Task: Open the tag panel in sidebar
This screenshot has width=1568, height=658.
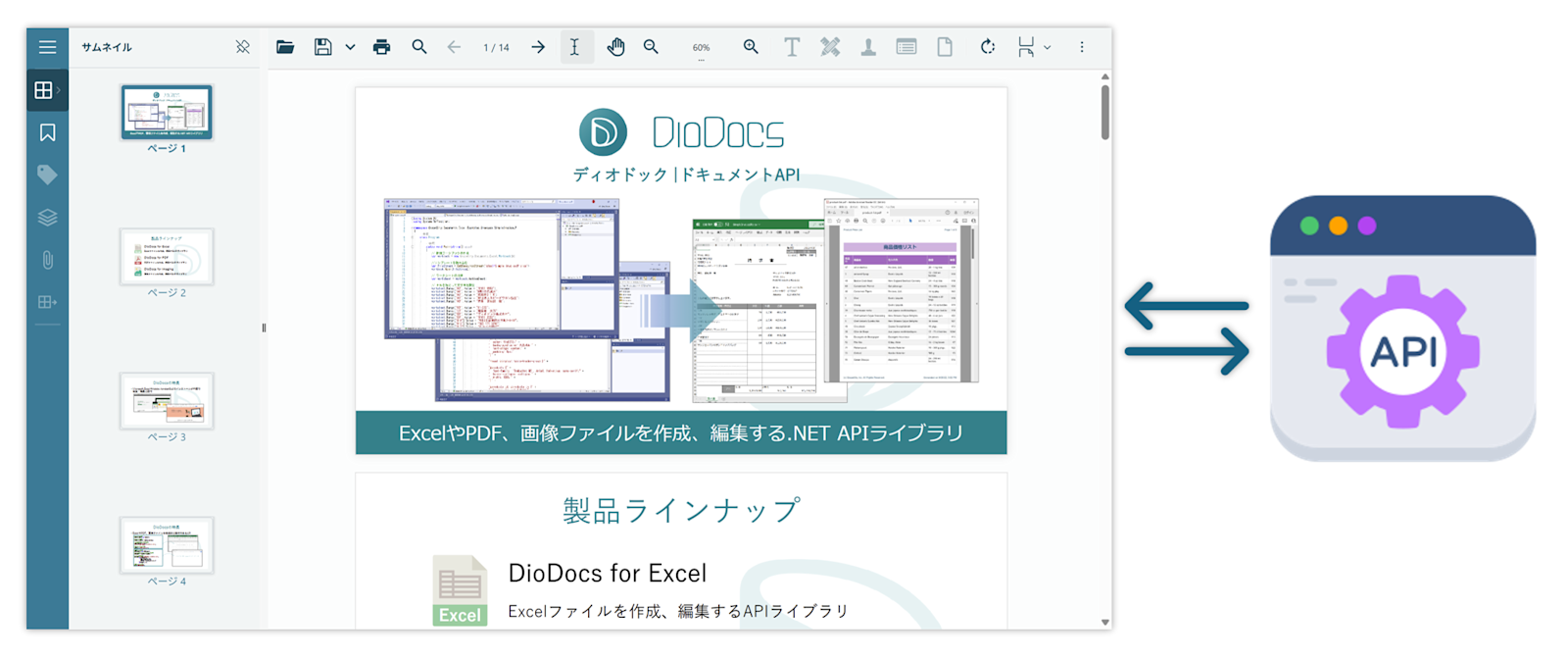Action: 47,175
